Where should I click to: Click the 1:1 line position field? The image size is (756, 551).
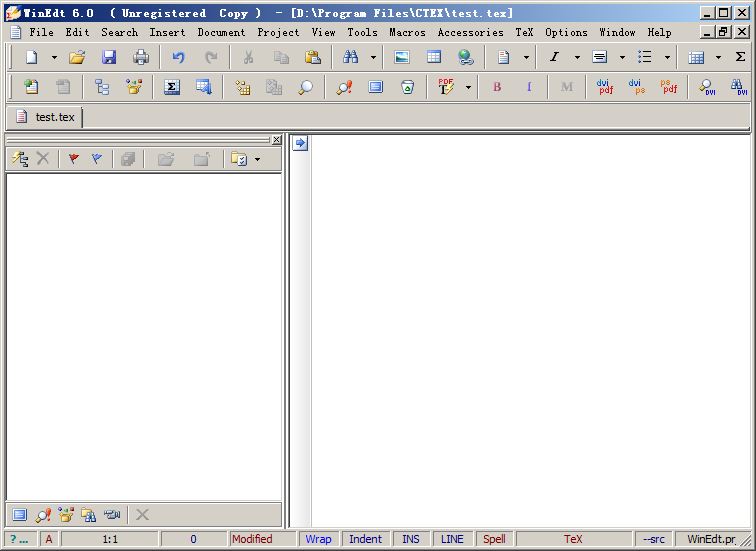click(x=110, y=539)
